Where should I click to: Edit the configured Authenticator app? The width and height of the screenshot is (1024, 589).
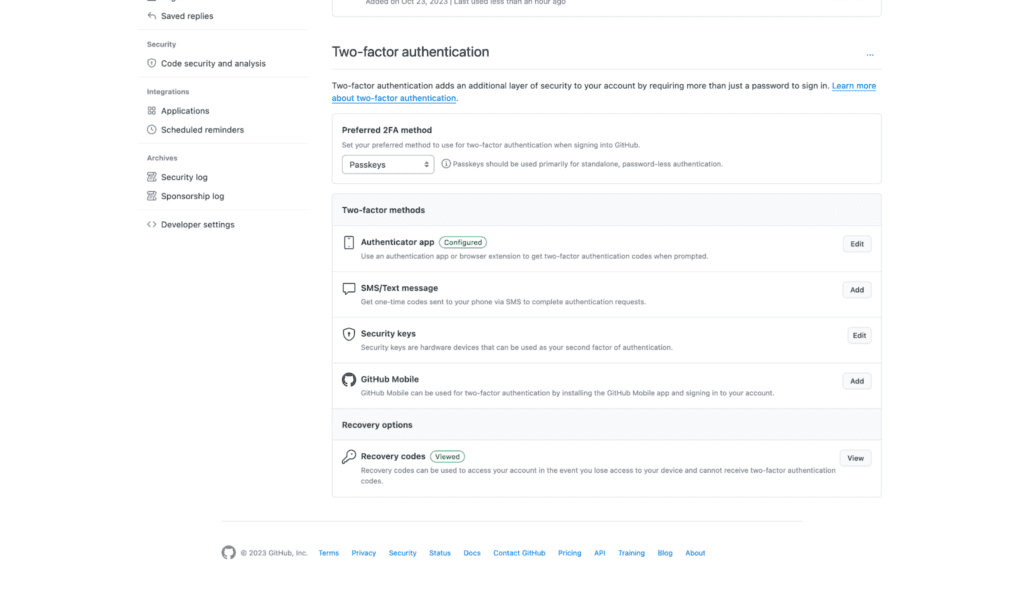point(856,243)
